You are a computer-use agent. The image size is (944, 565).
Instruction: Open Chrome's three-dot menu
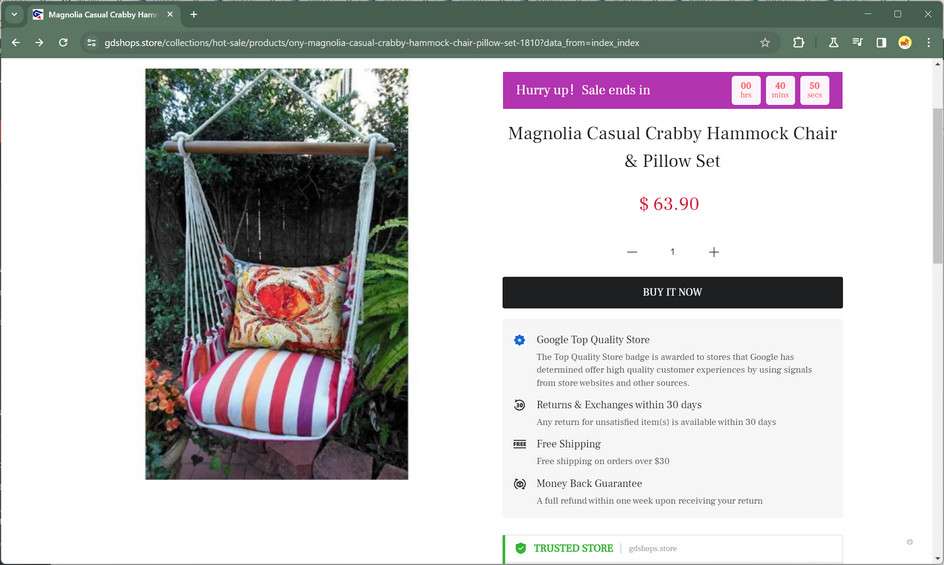click(928, 43)
